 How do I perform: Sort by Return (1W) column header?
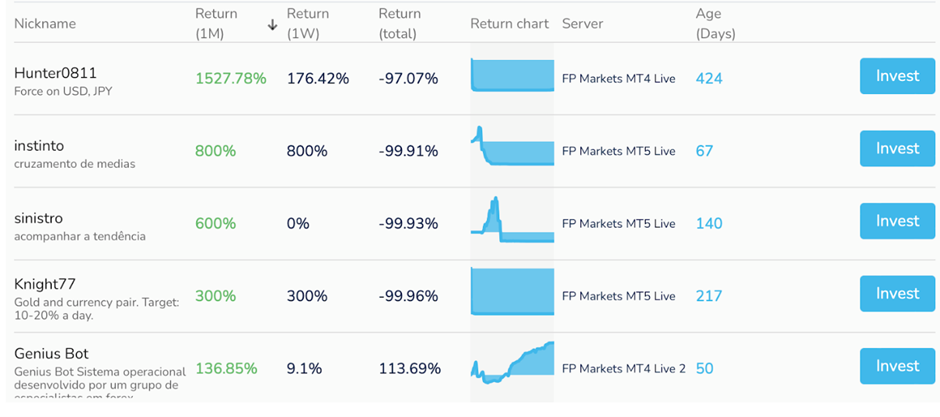[x=308, y=24]
